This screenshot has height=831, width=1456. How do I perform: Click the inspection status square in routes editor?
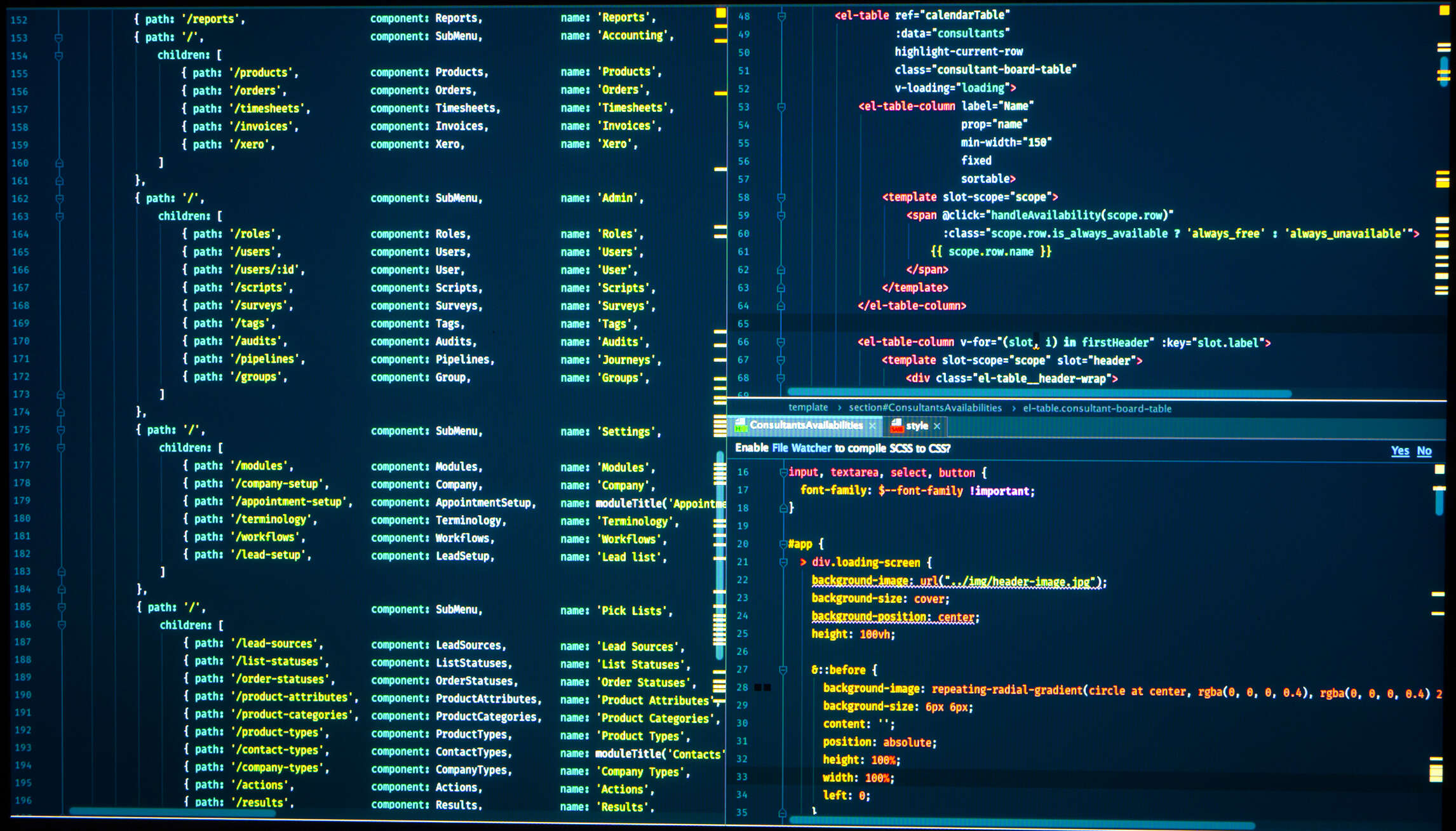tap(721, 13)
